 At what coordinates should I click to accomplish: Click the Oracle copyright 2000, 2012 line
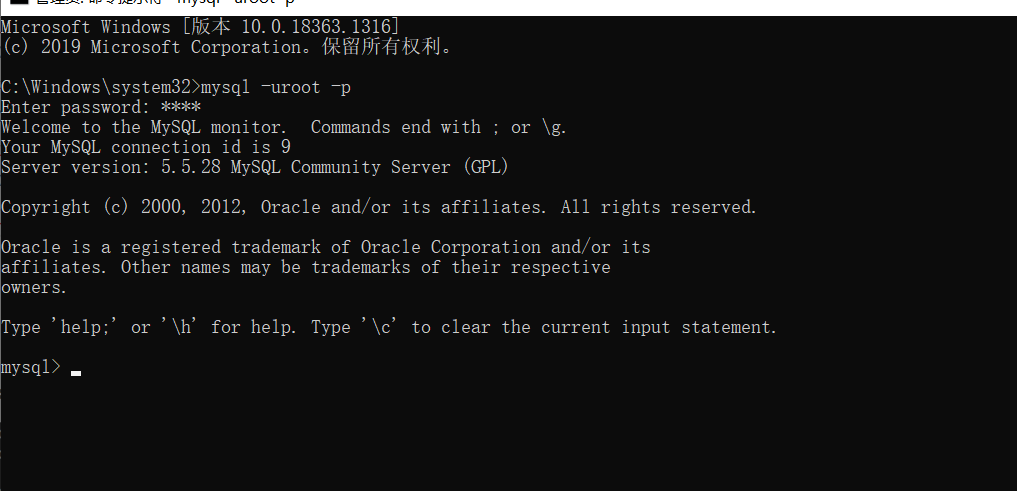click(x=379, y=208)
